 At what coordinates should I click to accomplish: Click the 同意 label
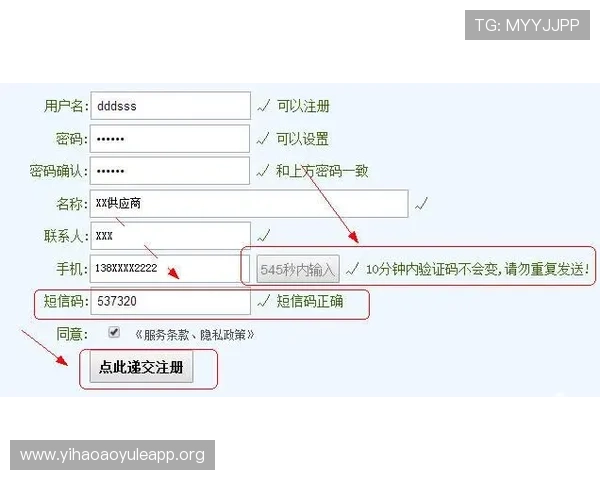(72, 334)
